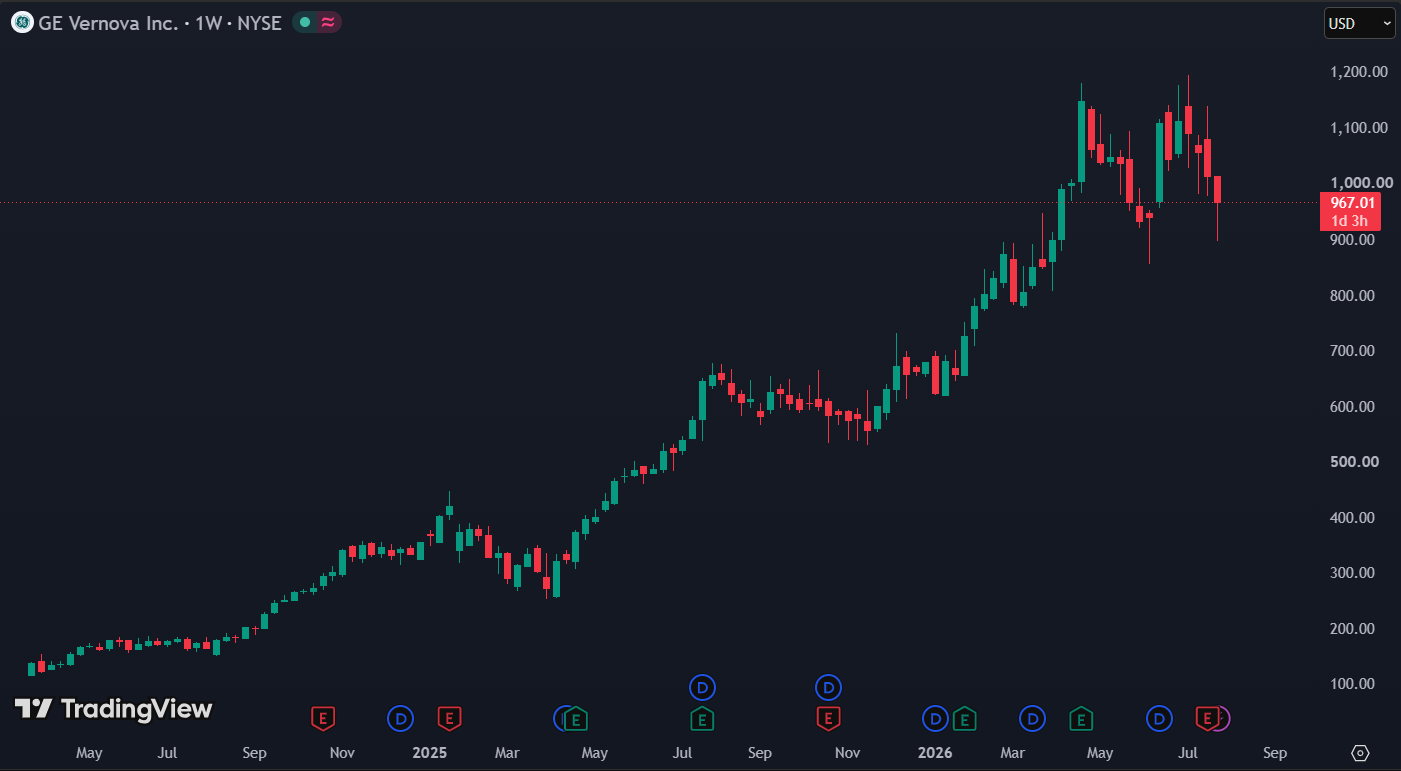Open the dividend marker for October 2025
The width and height of the screenshot is (1401, 771).
click(x=828, y=687)
